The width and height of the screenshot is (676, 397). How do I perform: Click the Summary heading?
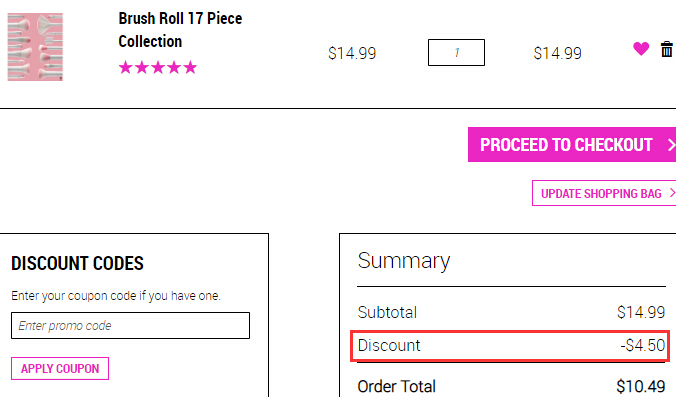click(404, 261)
